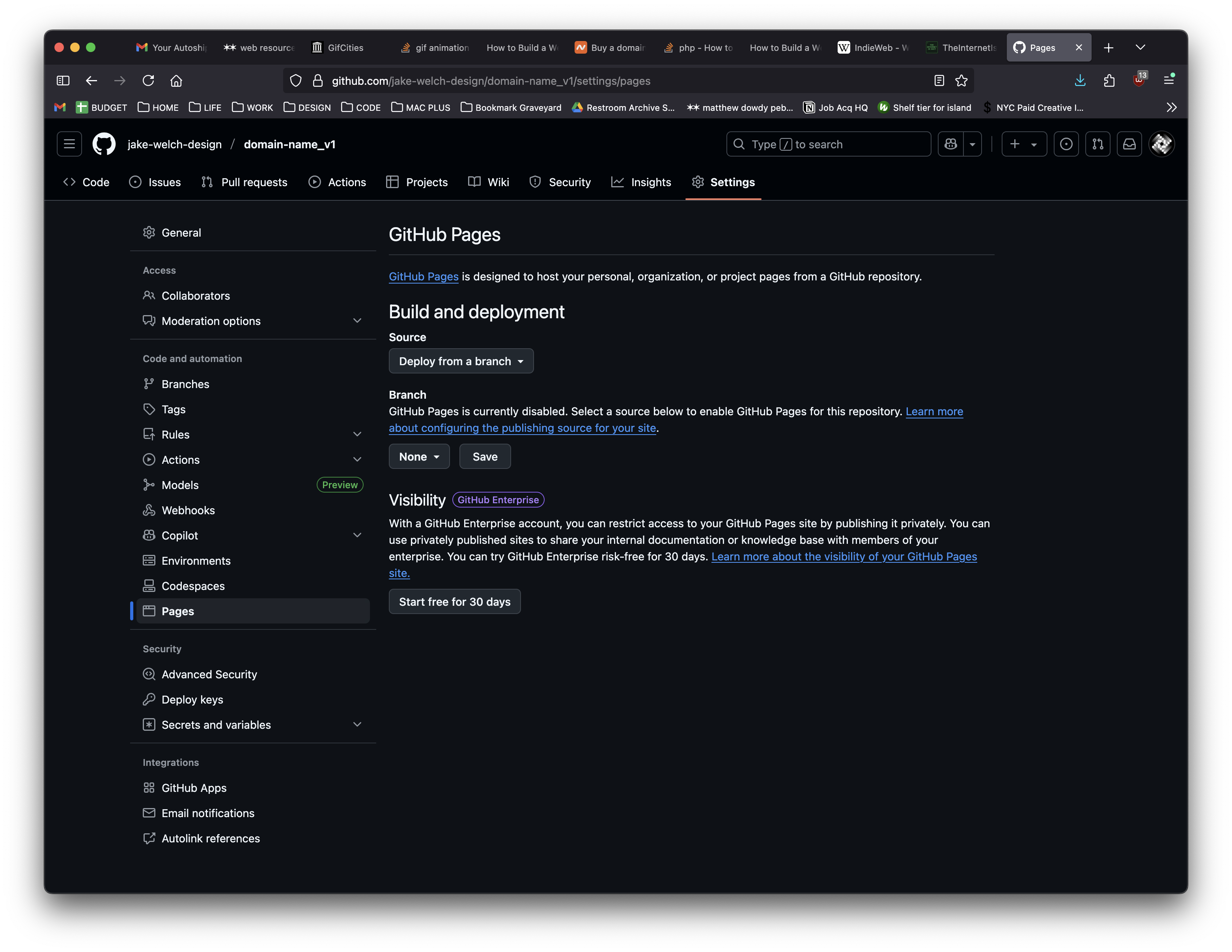The width and height of the screenshot is (1232, 952).
Task: Expand Moderation options in sidebar
Action: (253, 321)
